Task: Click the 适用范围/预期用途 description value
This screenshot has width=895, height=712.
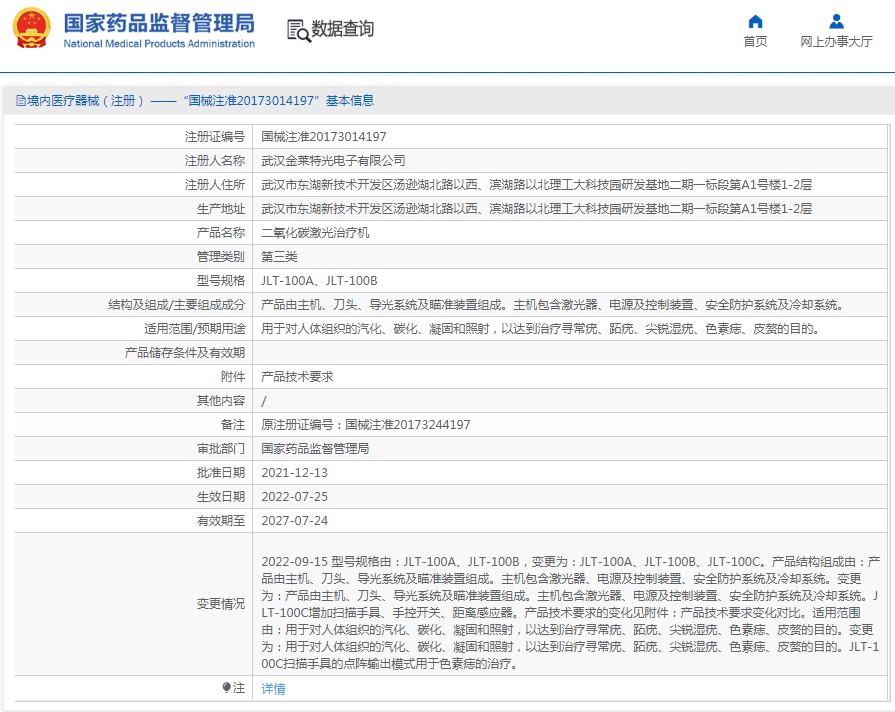Action: click(x=541, y=329)
